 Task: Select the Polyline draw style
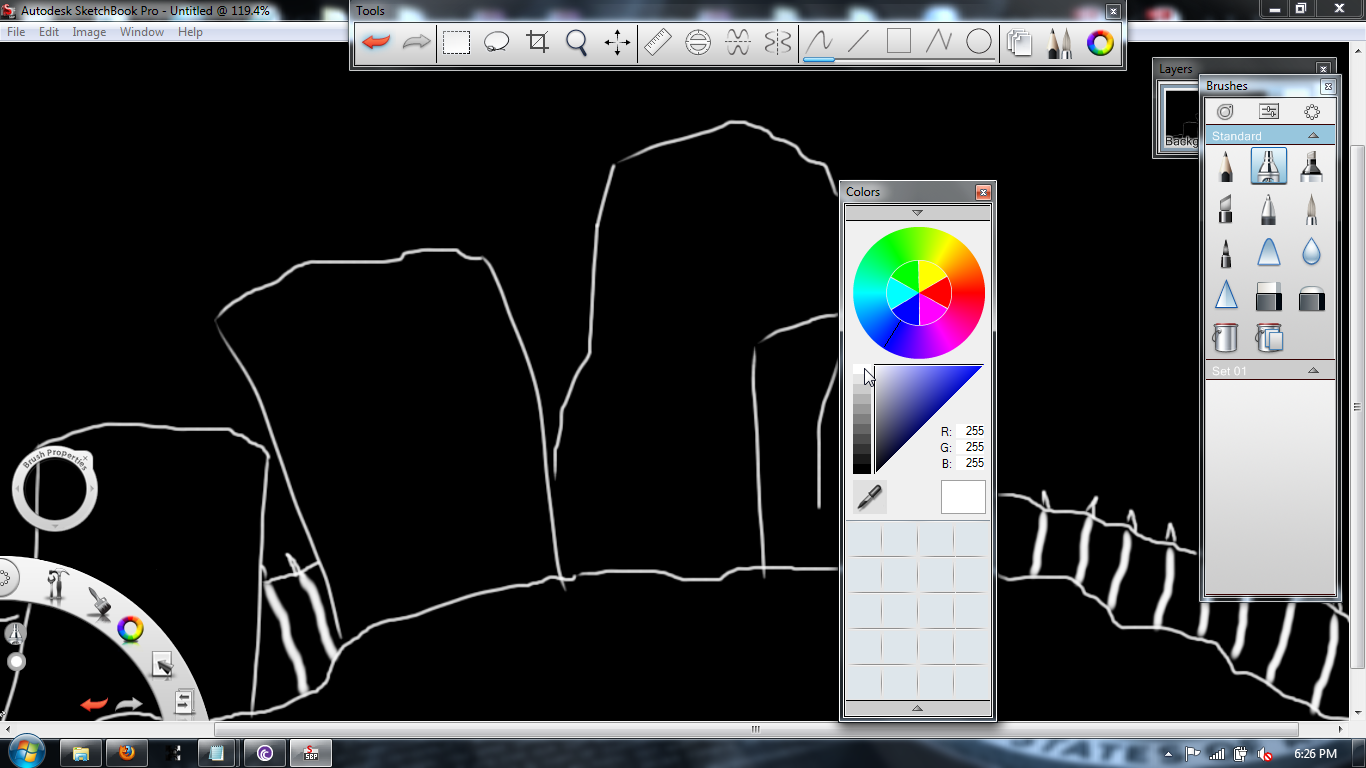click(x=939, y=42)
